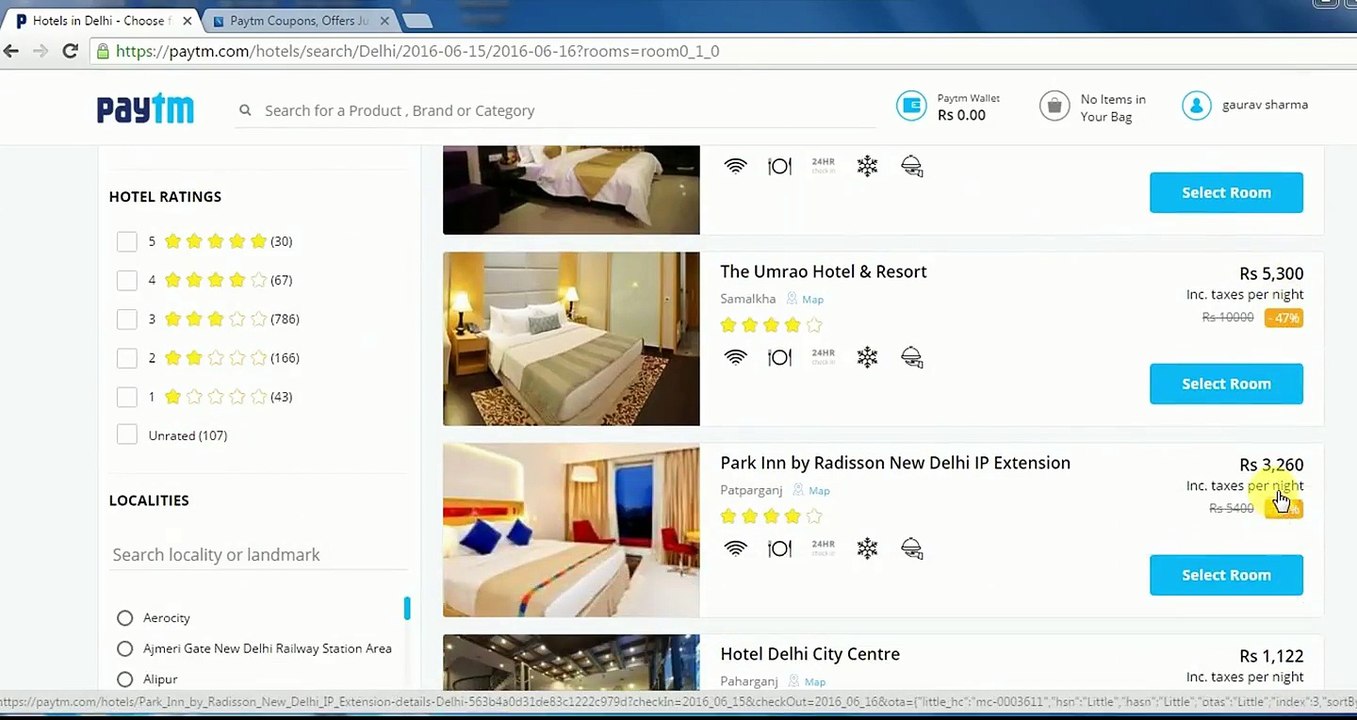Open The Umrao Hotel room photo
1357x720 pixels.
[571, 339]
